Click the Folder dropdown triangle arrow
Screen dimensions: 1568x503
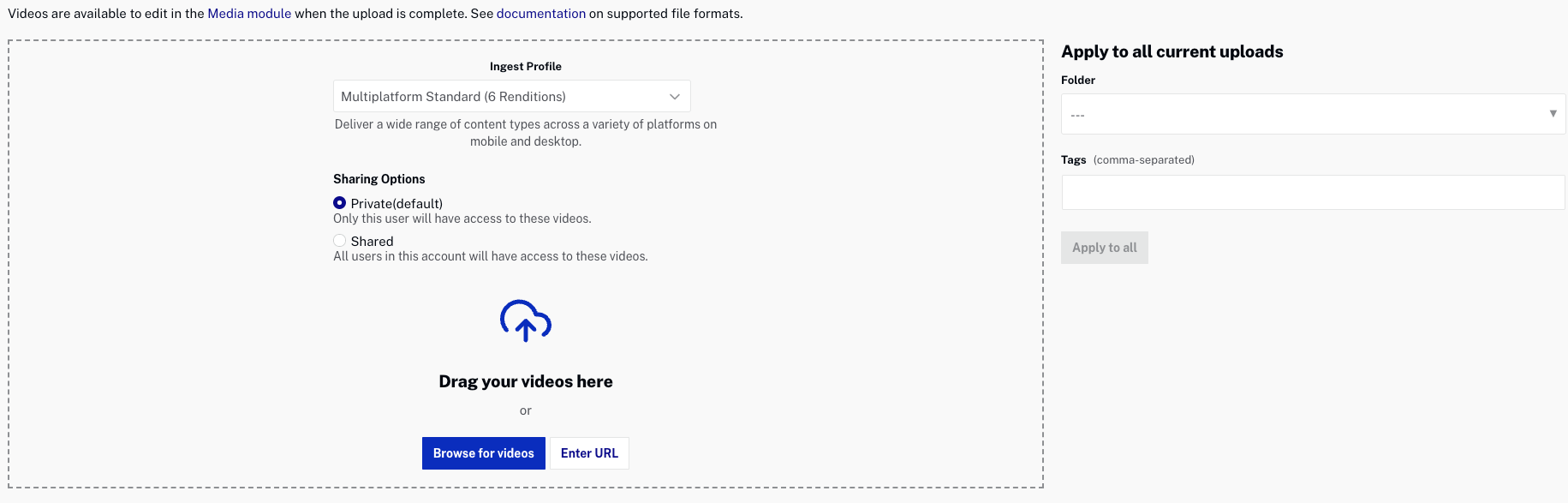[x=1553, y=113]
